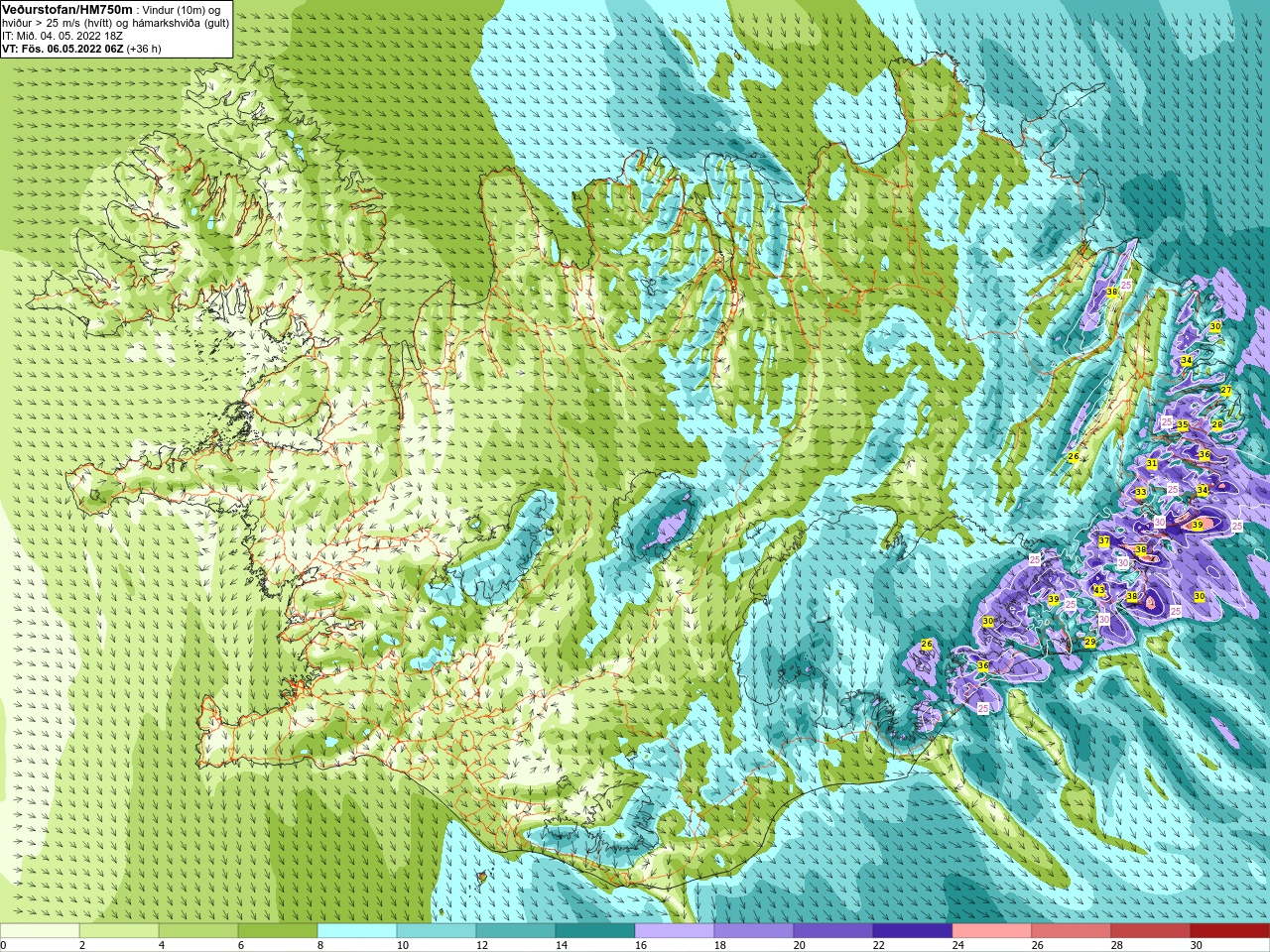
Task: Click the color scale label 4
Action: tap(162, 945)
